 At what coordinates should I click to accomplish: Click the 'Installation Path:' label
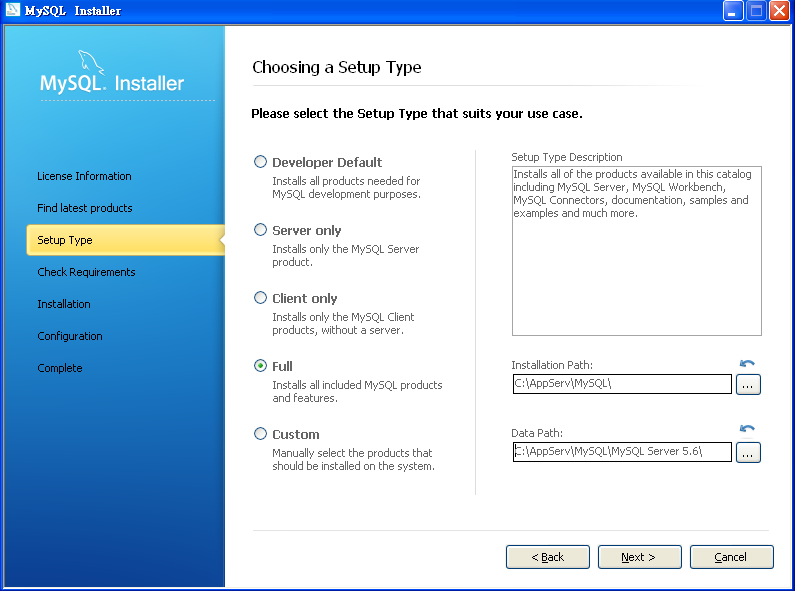coord(552,365)
